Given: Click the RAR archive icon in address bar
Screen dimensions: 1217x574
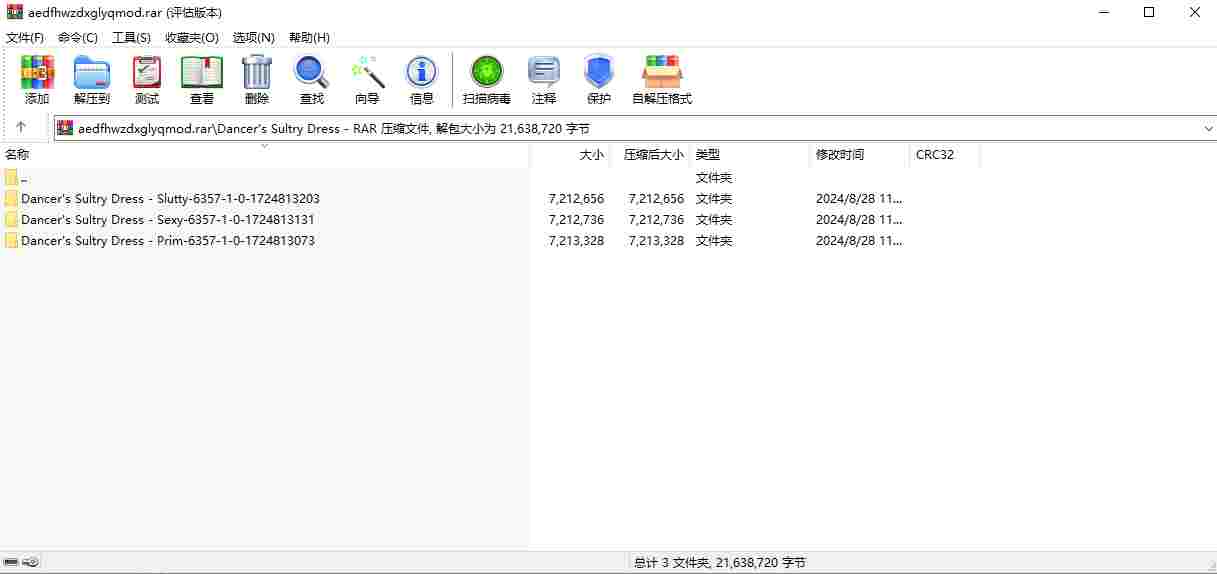Looking at the screenshot, I should pyautogui.click(x=65, y=128).
